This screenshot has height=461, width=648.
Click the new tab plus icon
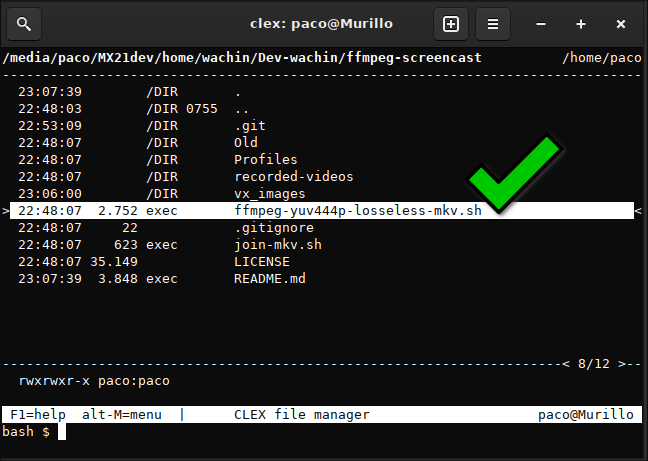tap(451, 24)
